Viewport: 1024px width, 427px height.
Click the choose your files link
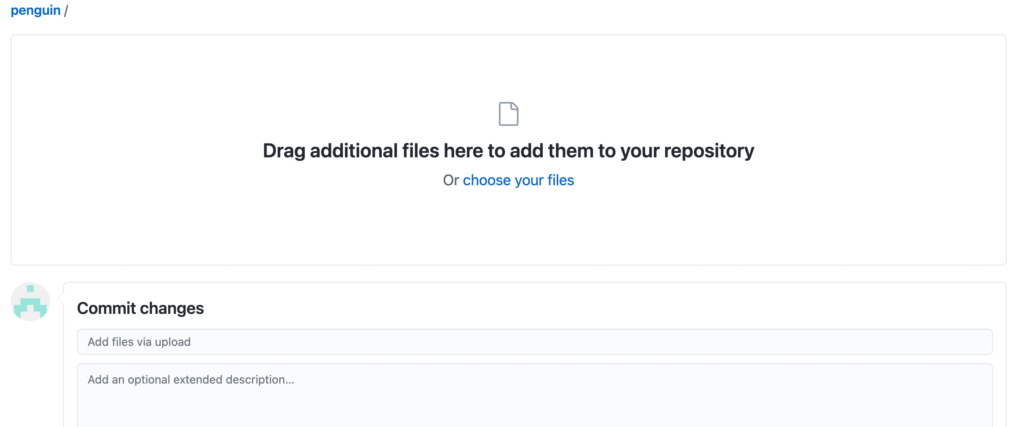tap(519, 180)
